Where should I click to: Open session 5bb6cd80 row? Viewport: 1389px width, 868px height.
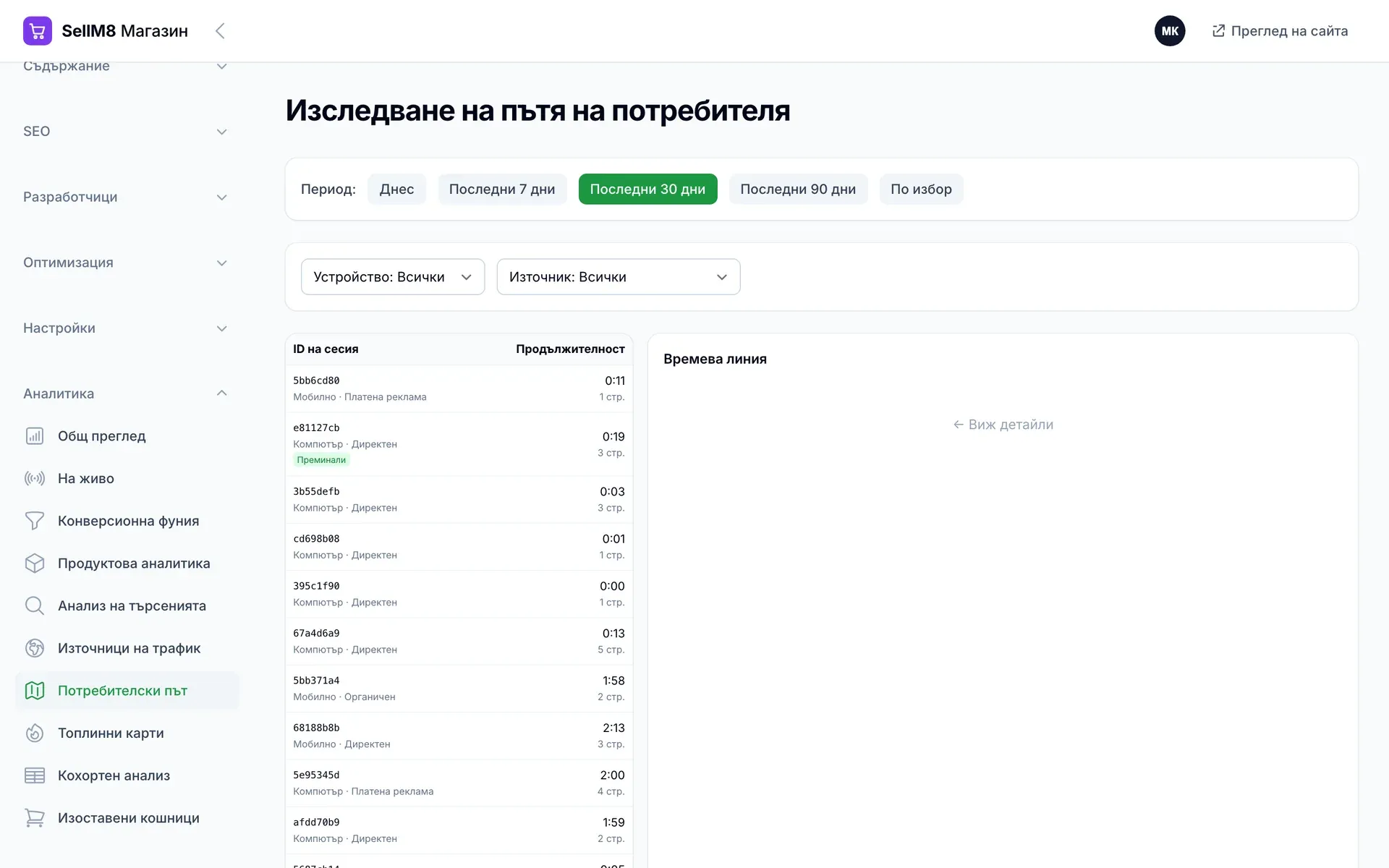point(459,388)
